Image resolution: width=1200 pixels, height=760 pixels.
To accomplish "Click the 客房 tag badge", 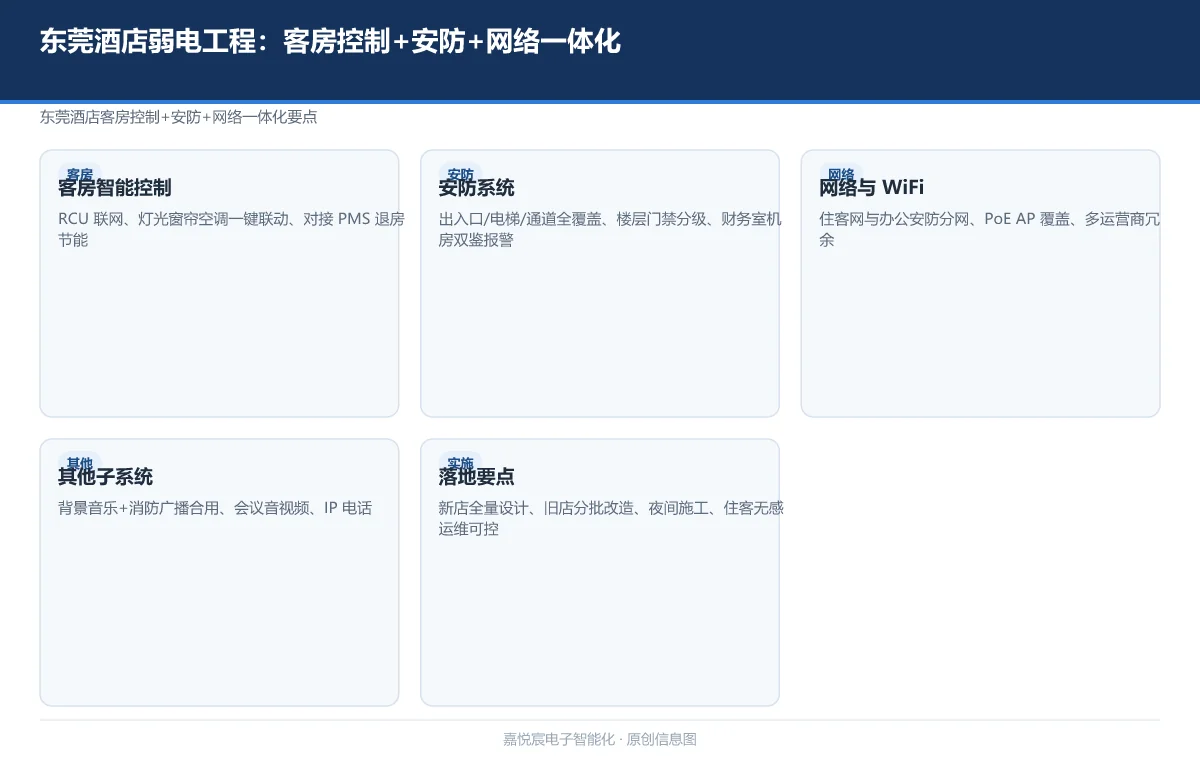I will click(80, 174).
